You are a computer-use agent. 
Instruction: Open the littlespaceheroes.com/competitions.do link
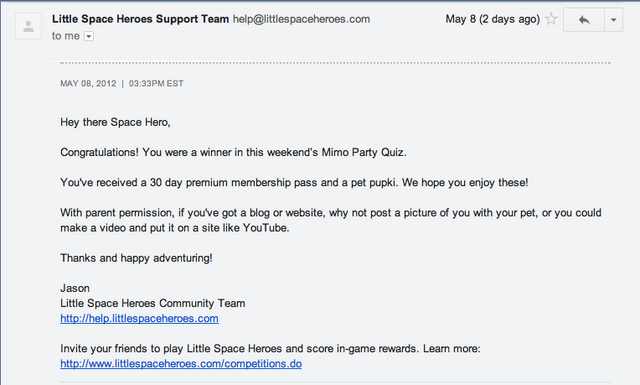[181, 364]
